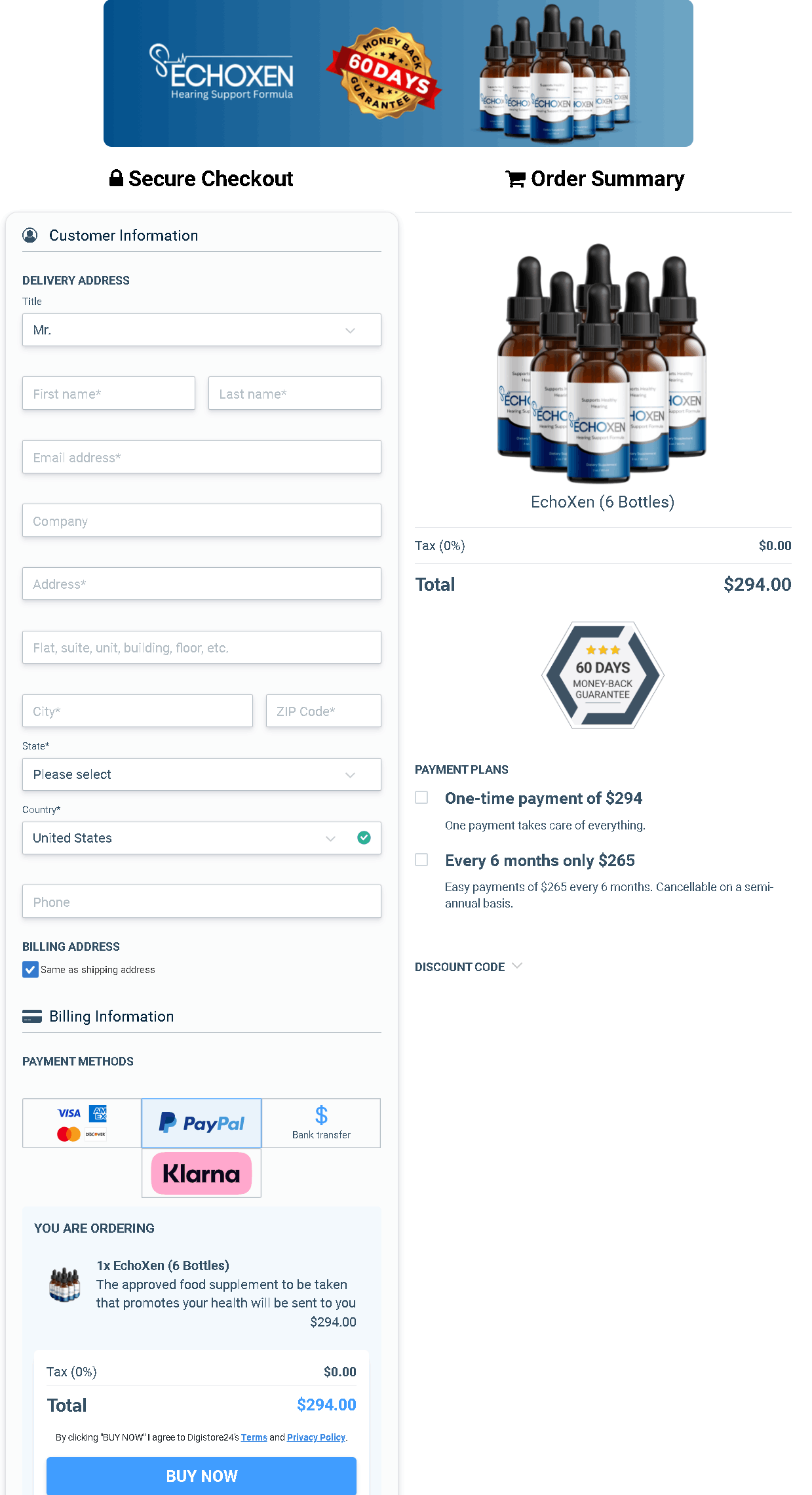812x1495 pixels.
Task: Open the Digistore24 Terms link
Action: pyautogui.click(x=254, y=1437)
